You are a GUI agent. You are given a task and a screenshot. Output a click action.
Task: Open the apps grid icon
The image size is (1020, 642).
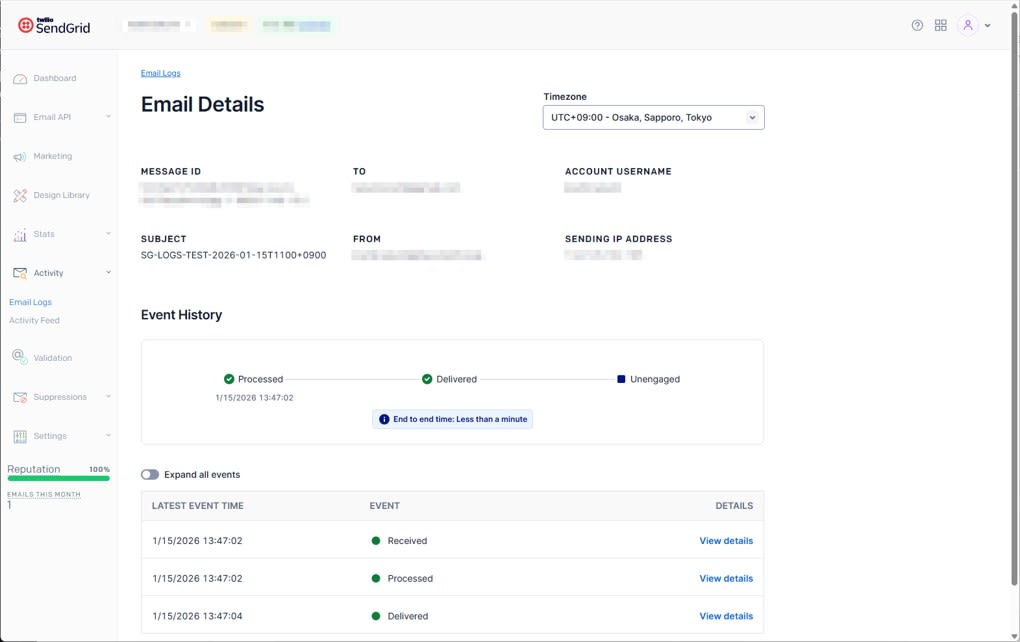pos(940,25)
